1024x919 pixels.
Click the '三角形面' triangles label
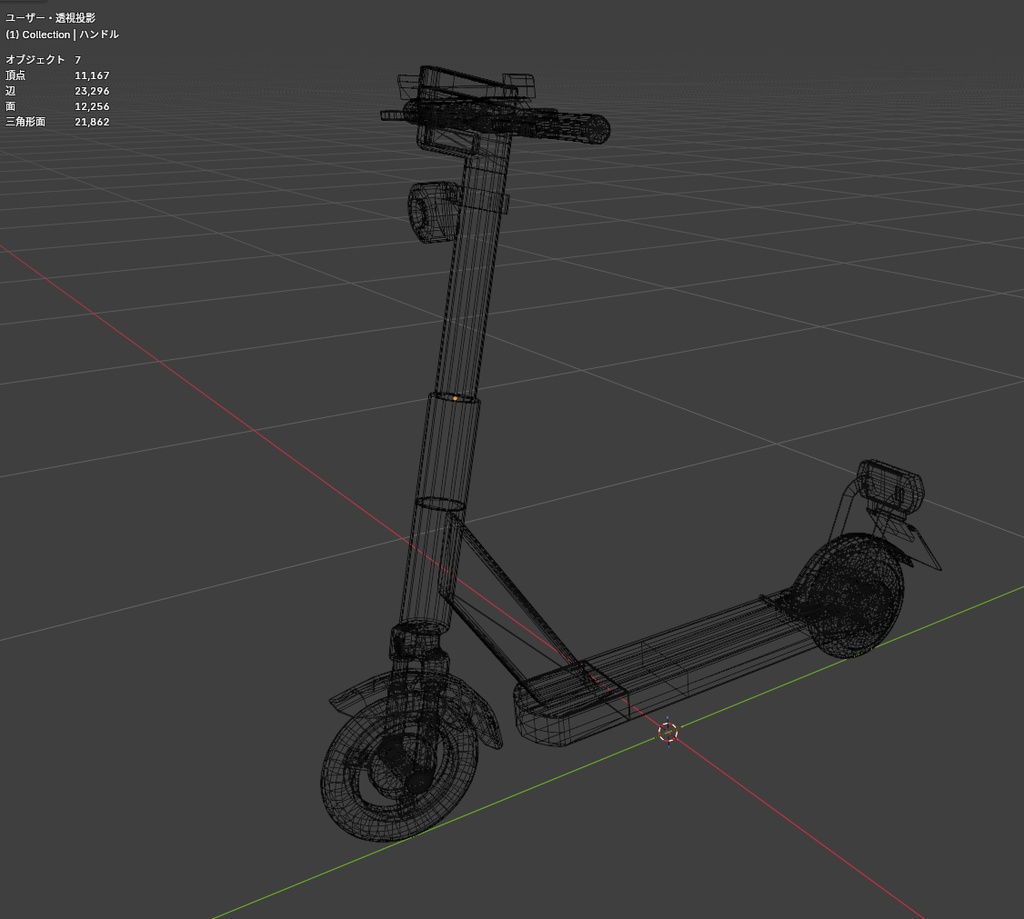pyautogui.click(x=25, y=121)
